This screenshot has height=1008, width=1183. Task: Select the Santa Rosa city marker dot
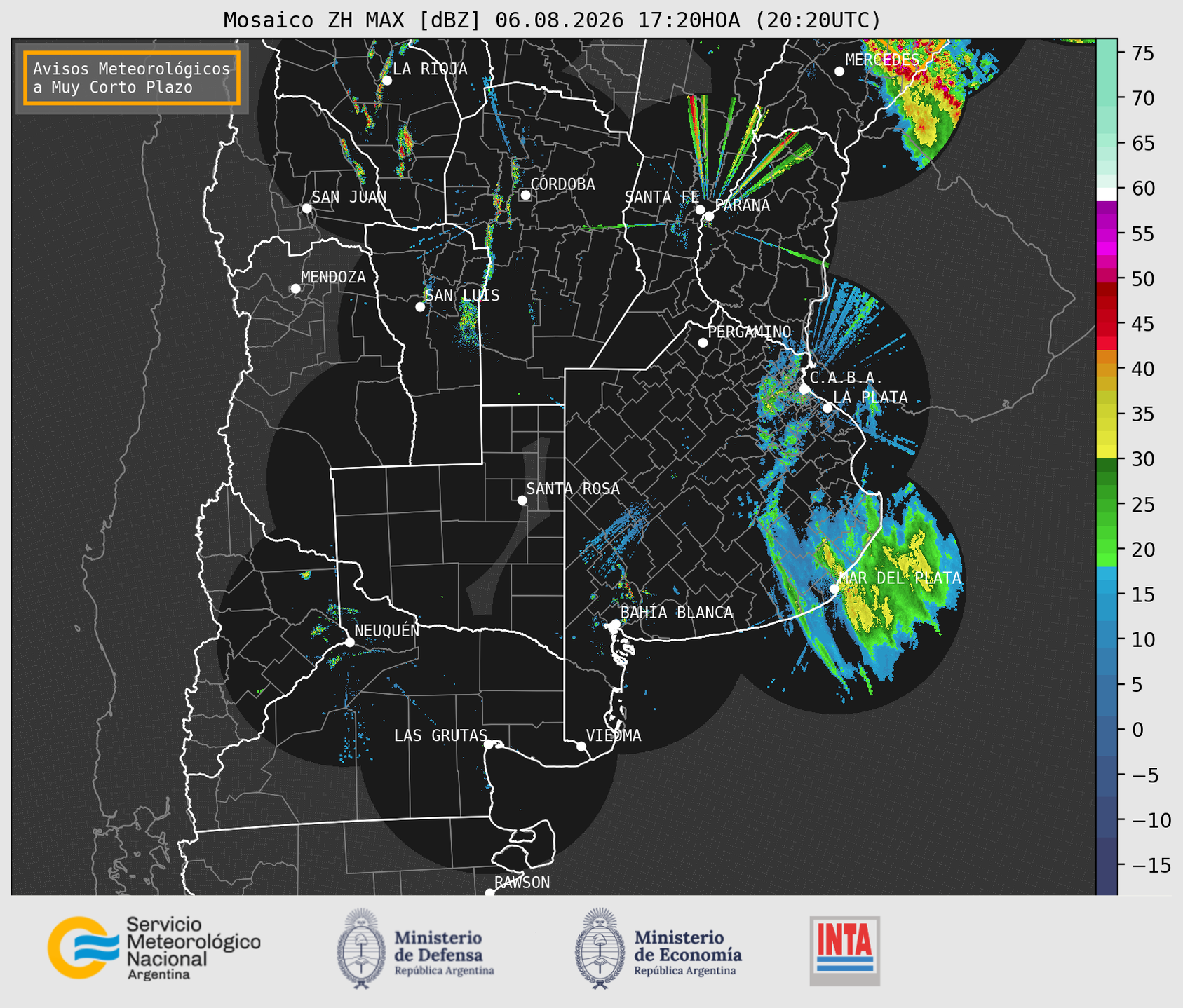522,500
